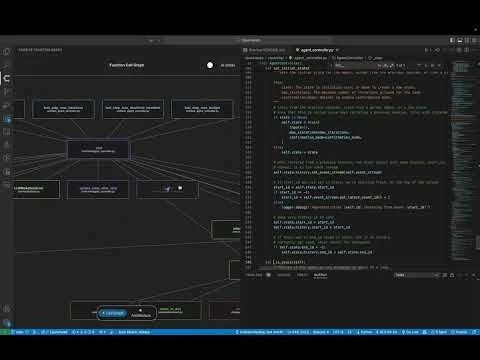Image resolution: width=480 pixels, height=360 pixels.
Task: Open the Accounts icon in activity bar
Action: pos(6,309)
